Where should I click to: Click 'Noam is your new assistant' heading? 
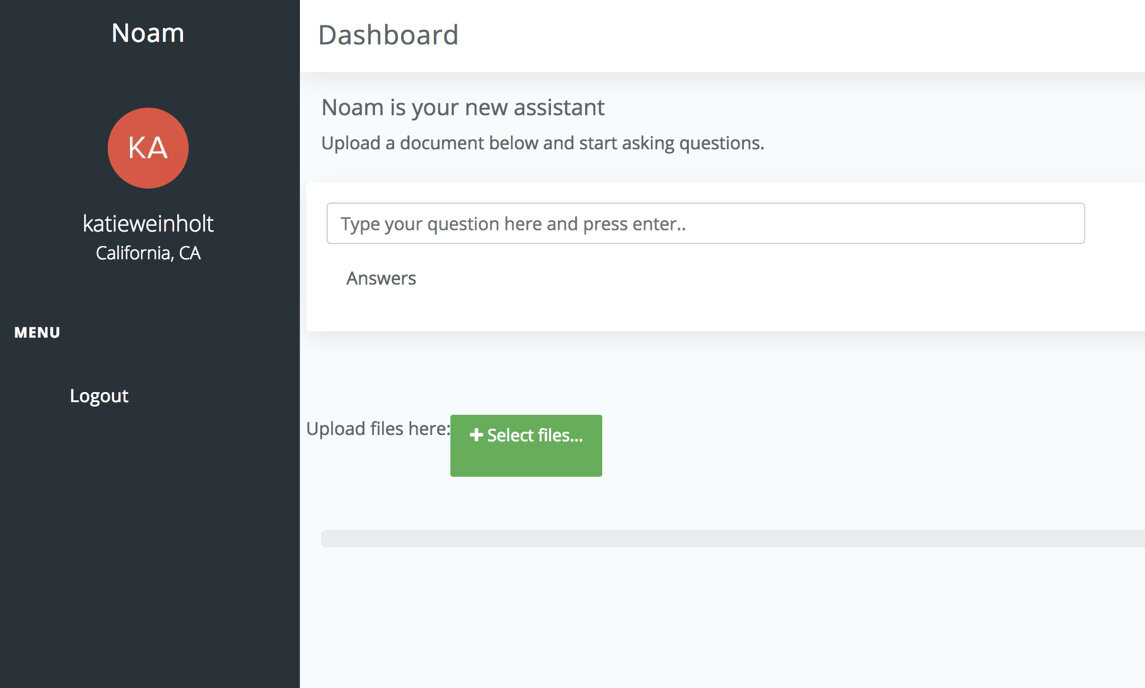463,107
